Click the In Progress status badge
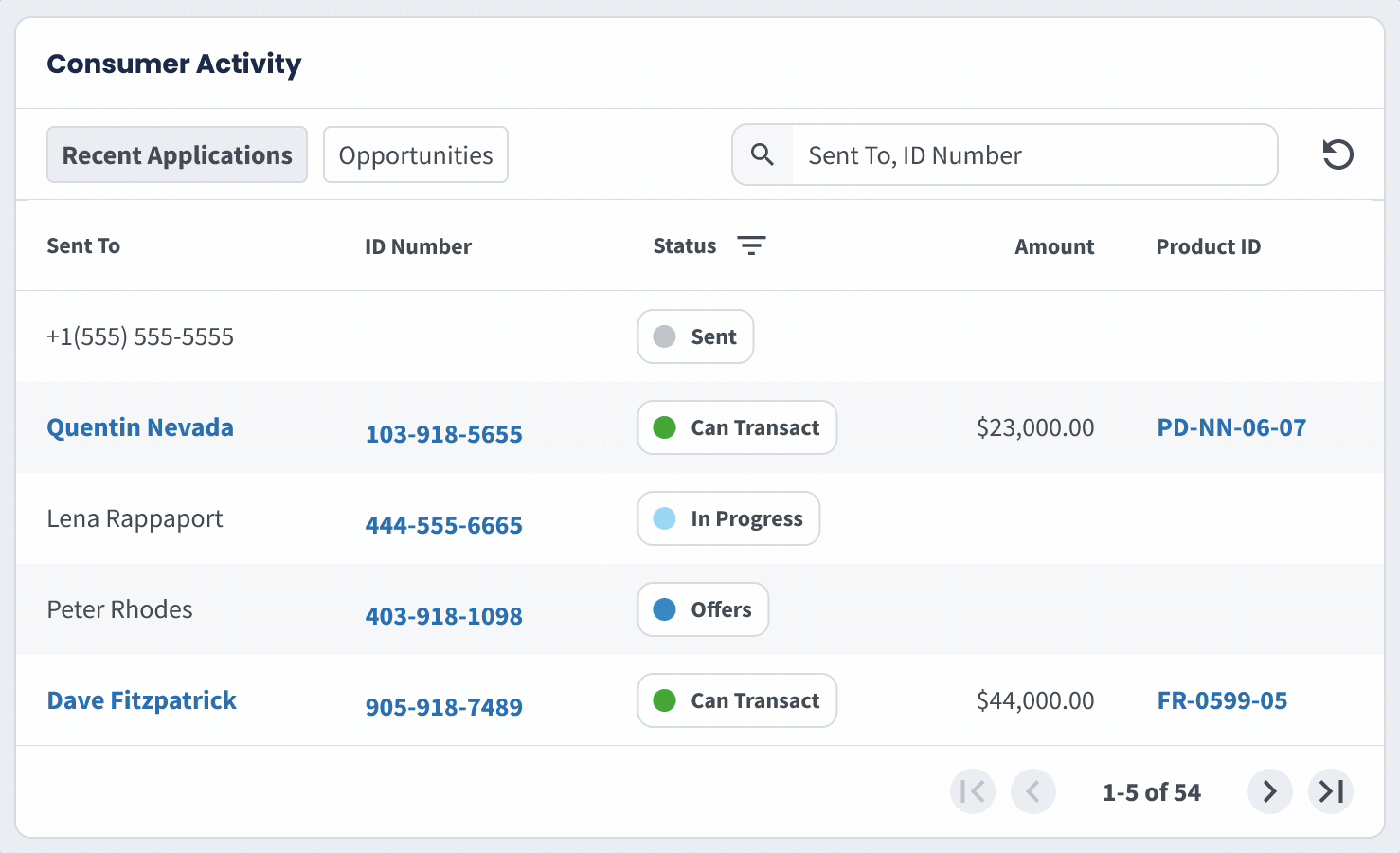This screenshot has width=1400, height=853. (x=728, y=518)
